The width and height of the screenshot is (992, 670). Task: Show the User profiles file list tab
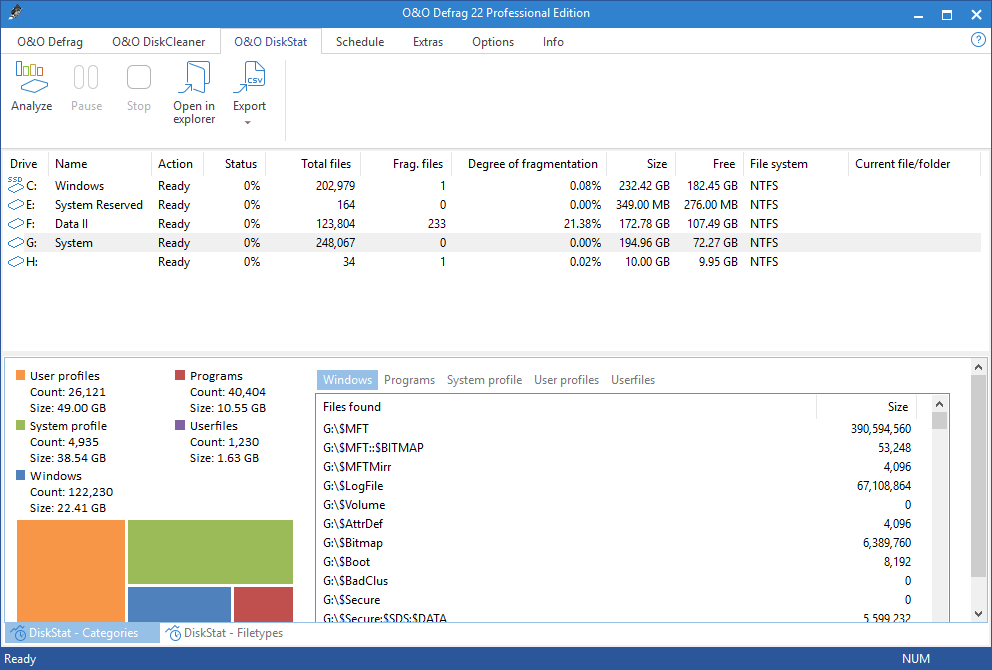(566, 380)
